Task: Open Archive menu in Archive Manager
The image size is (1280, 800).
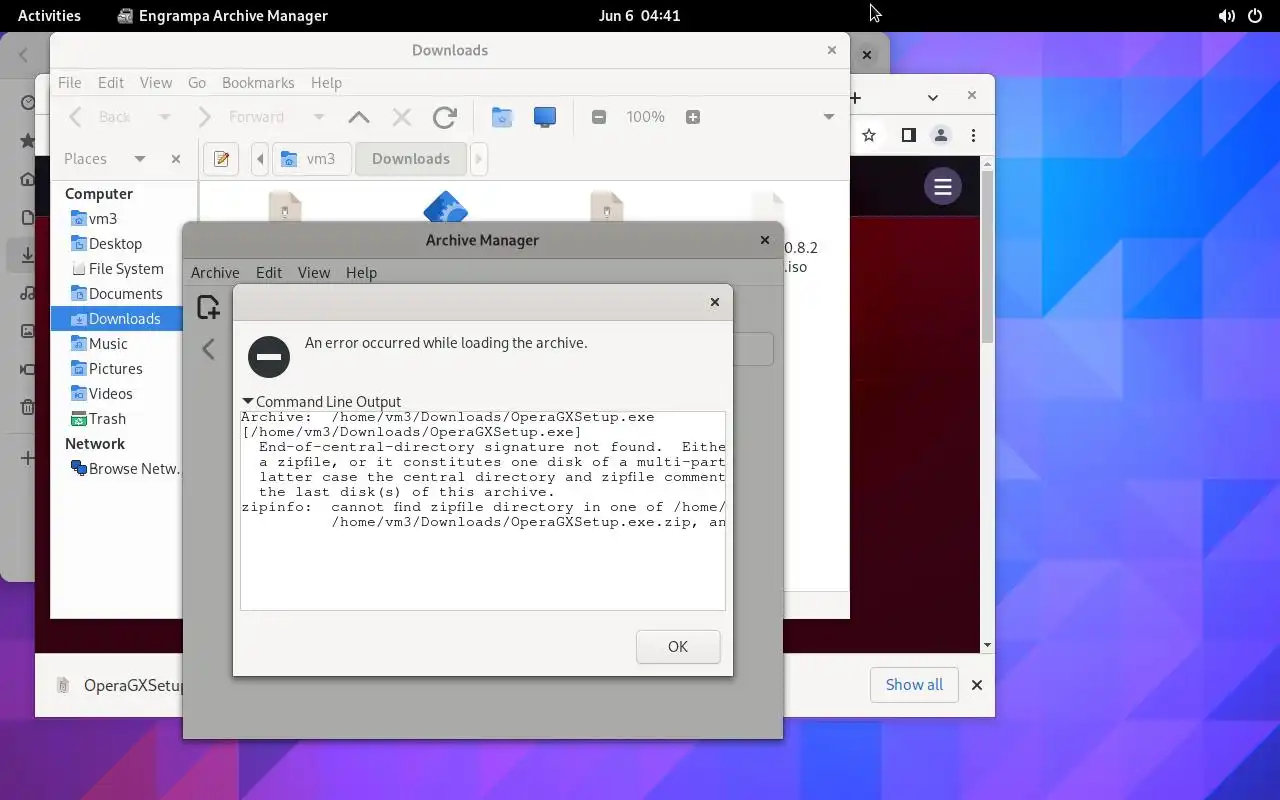Action: 215,272
